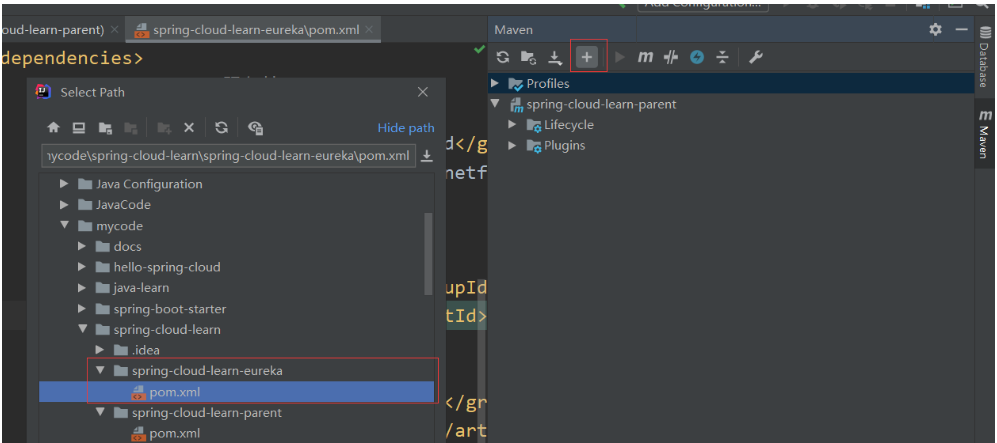Toggle Offline mode with the blue lightning icon
The width and height of the screenshot is (997, 443).
[698, 57]
